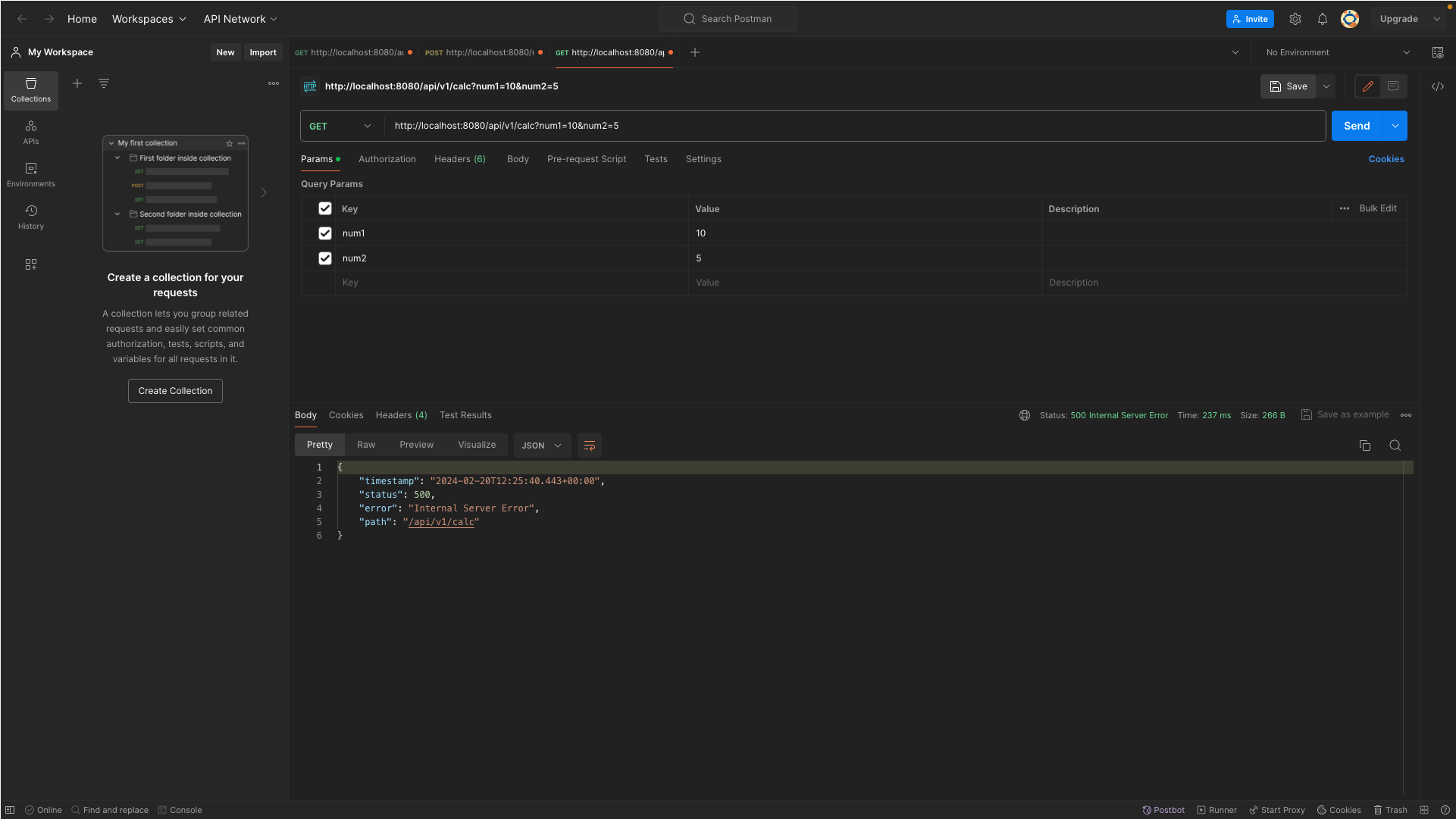Image resolution: width=1456 pixels, height=819 pixels.
Task: Open response three-dot options menu
Action: 1406,415
